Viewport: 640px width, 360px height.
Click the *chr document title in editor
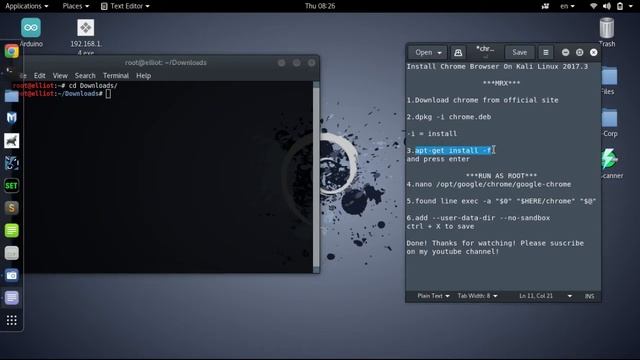(485, 49)
